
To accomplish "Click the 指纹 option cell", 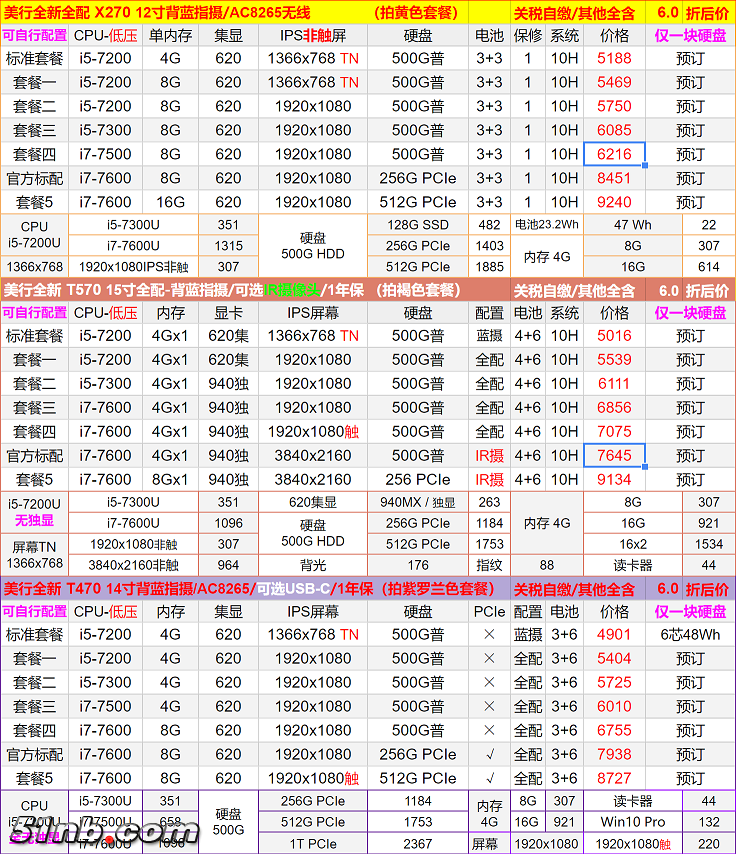I will [x=489, y=565].
